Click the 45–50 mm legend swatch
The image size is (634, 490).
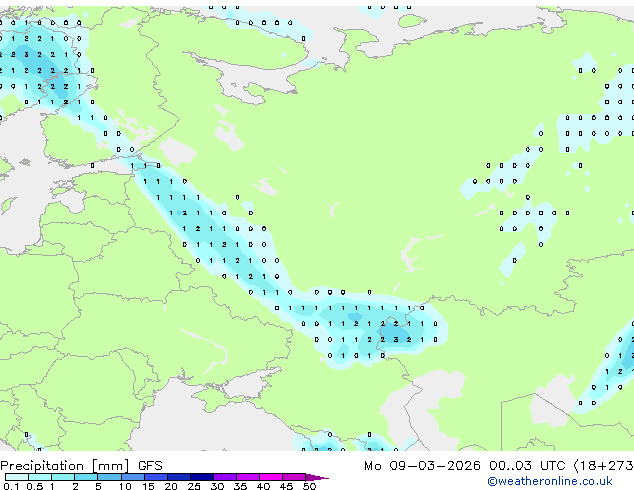tap(294, 477)
